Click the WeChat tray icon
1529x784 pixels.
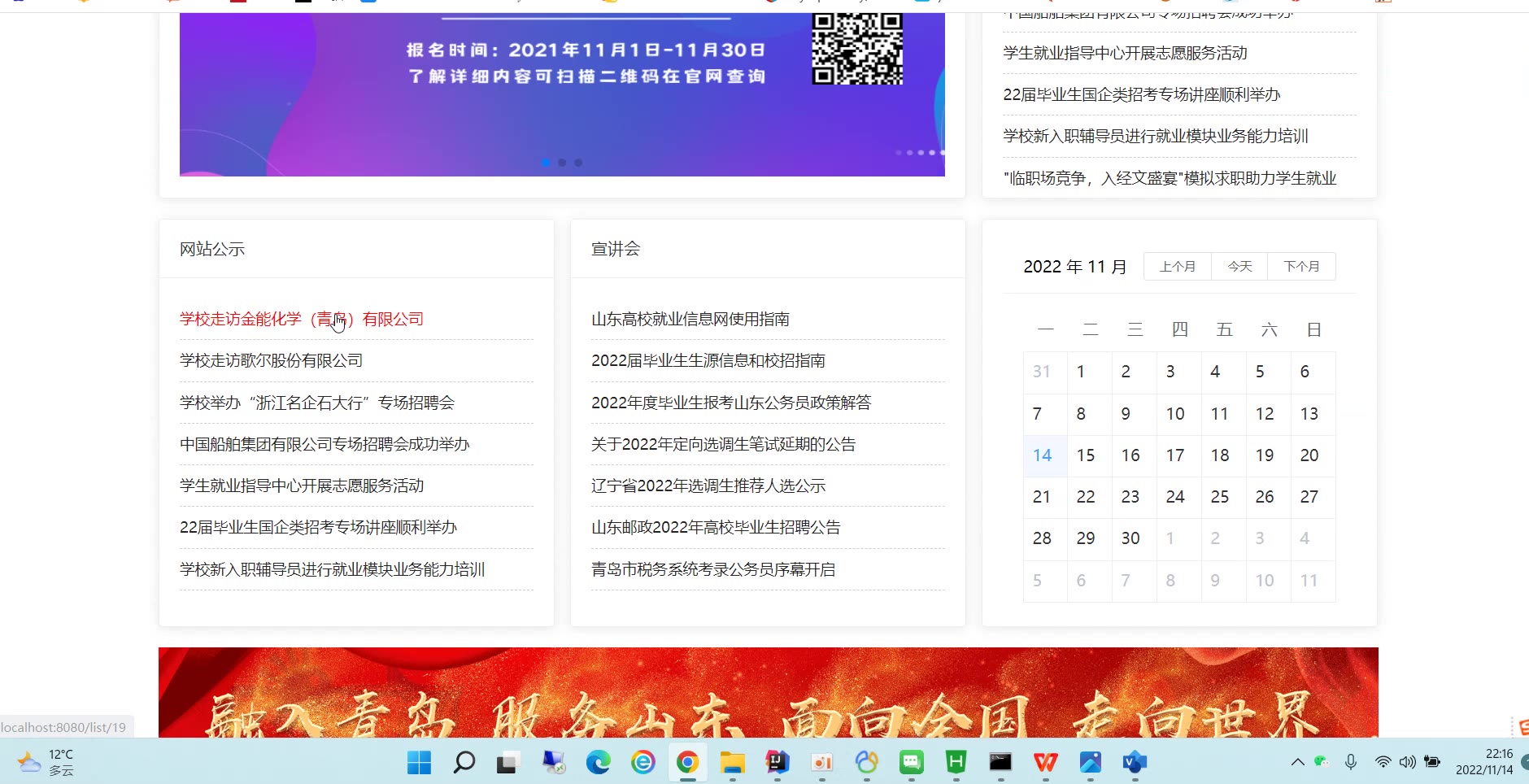tap(1321, 762)
